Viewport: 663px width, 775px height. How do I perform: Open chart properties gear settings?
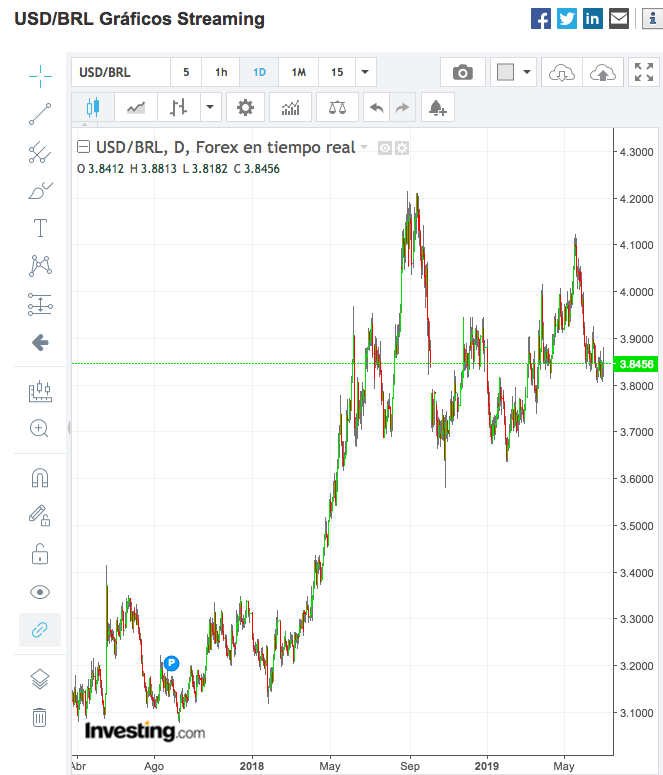click(x=245, y=107)
